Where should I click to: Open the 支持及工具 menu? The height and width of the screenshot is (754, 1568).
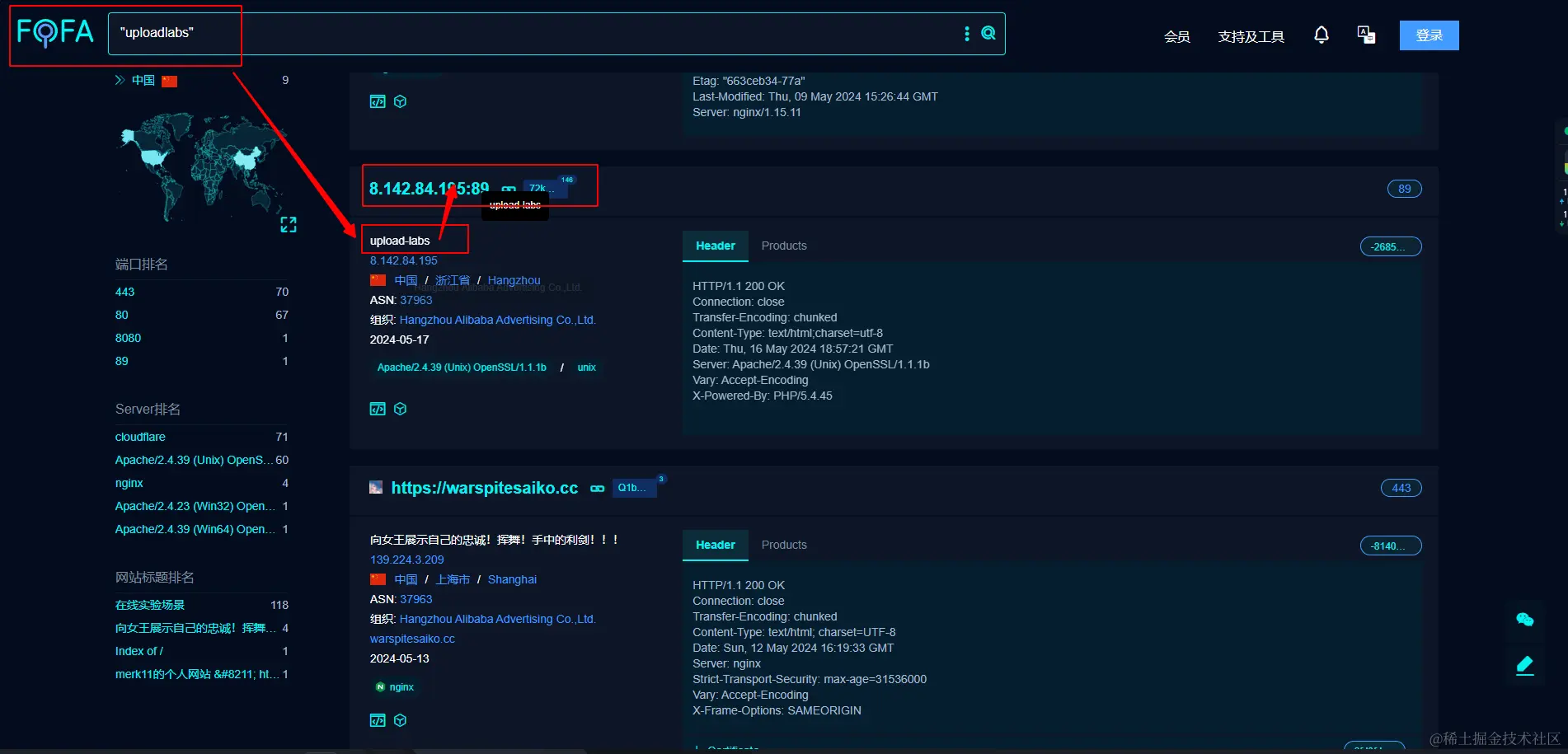coord(1251,36)
